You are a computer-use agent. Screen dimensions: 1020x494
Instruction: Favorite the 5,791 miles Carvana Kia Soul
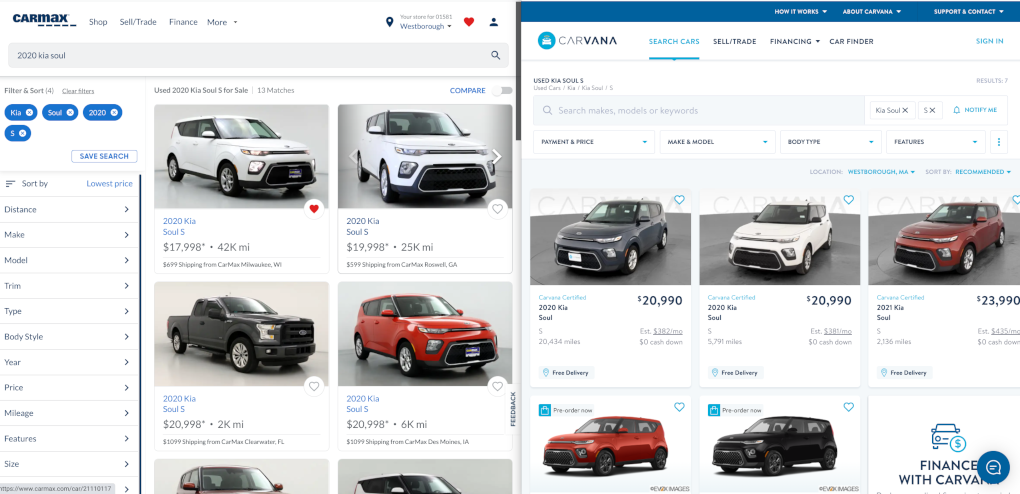(x=848, y=200)
